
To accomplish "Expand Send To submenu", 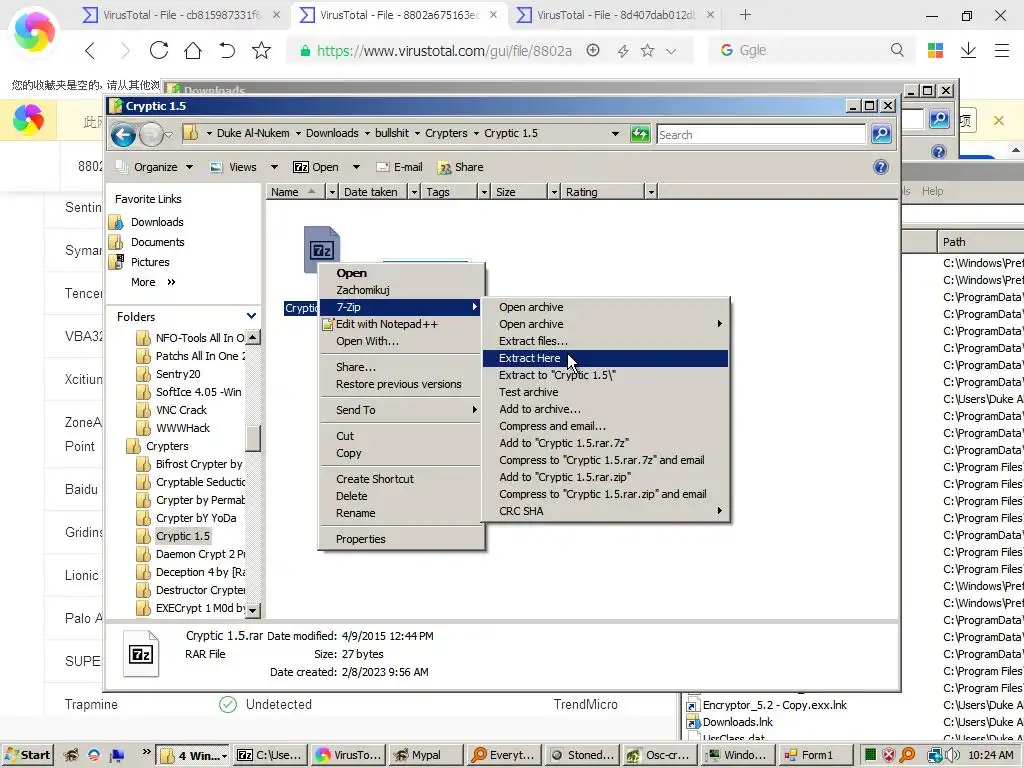I will point(402,410).
